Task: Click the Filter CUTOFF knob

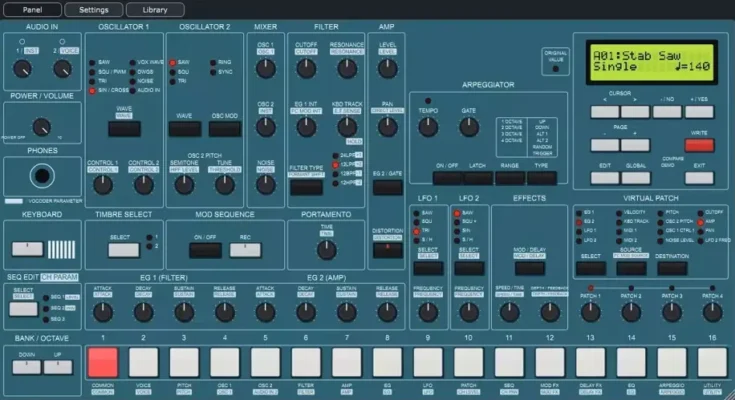Action: [x=306, y=69]
